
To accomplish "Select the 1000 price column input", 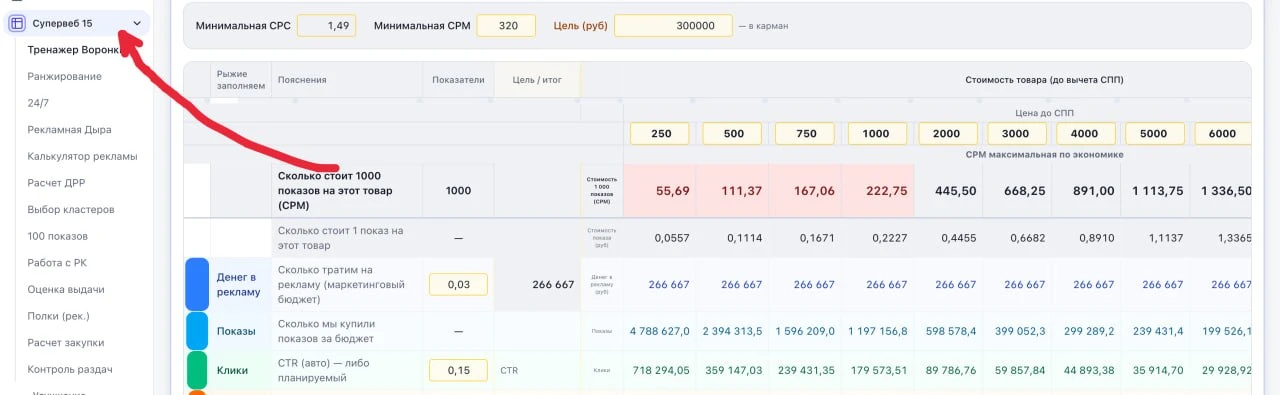I will pyautogui.click(x=877, y=133).
